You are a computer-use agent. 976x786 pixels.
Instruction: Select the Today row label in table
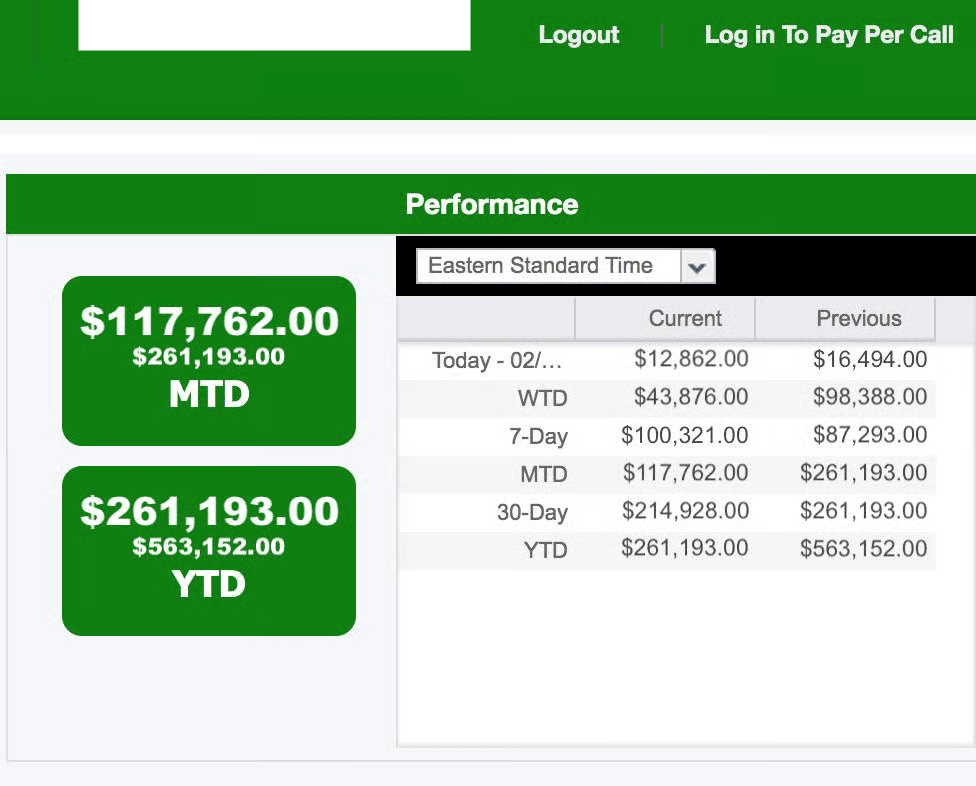[x=497, y=361]
